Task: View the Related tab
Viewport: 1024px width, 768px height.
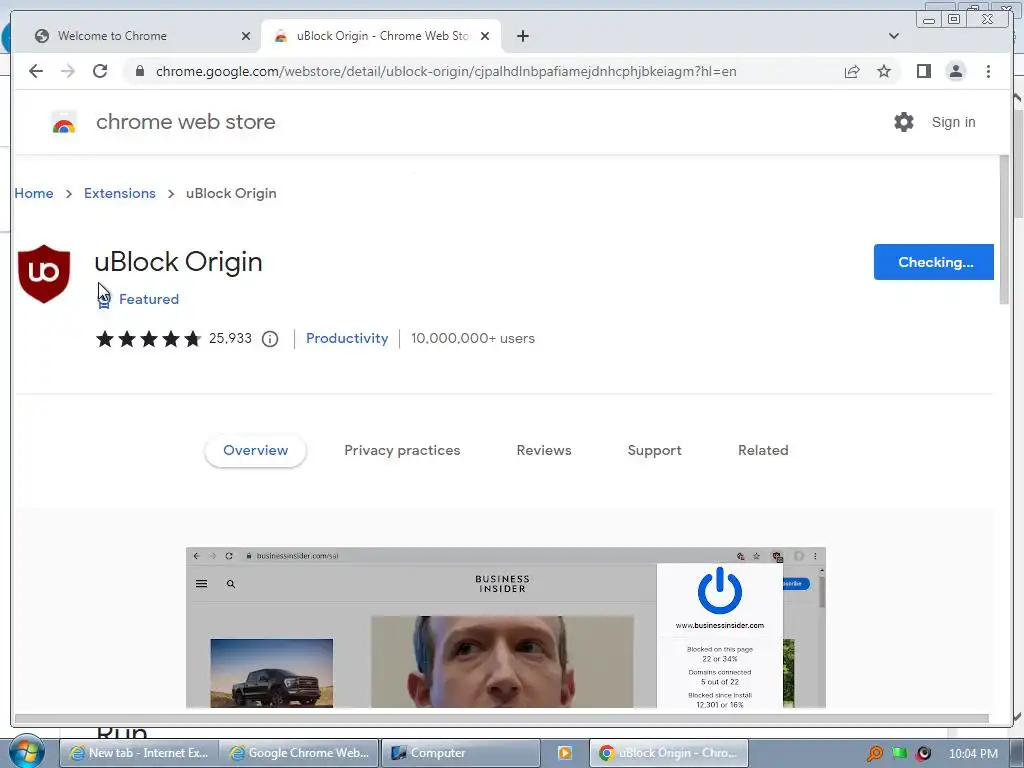Action: [763, 451]
